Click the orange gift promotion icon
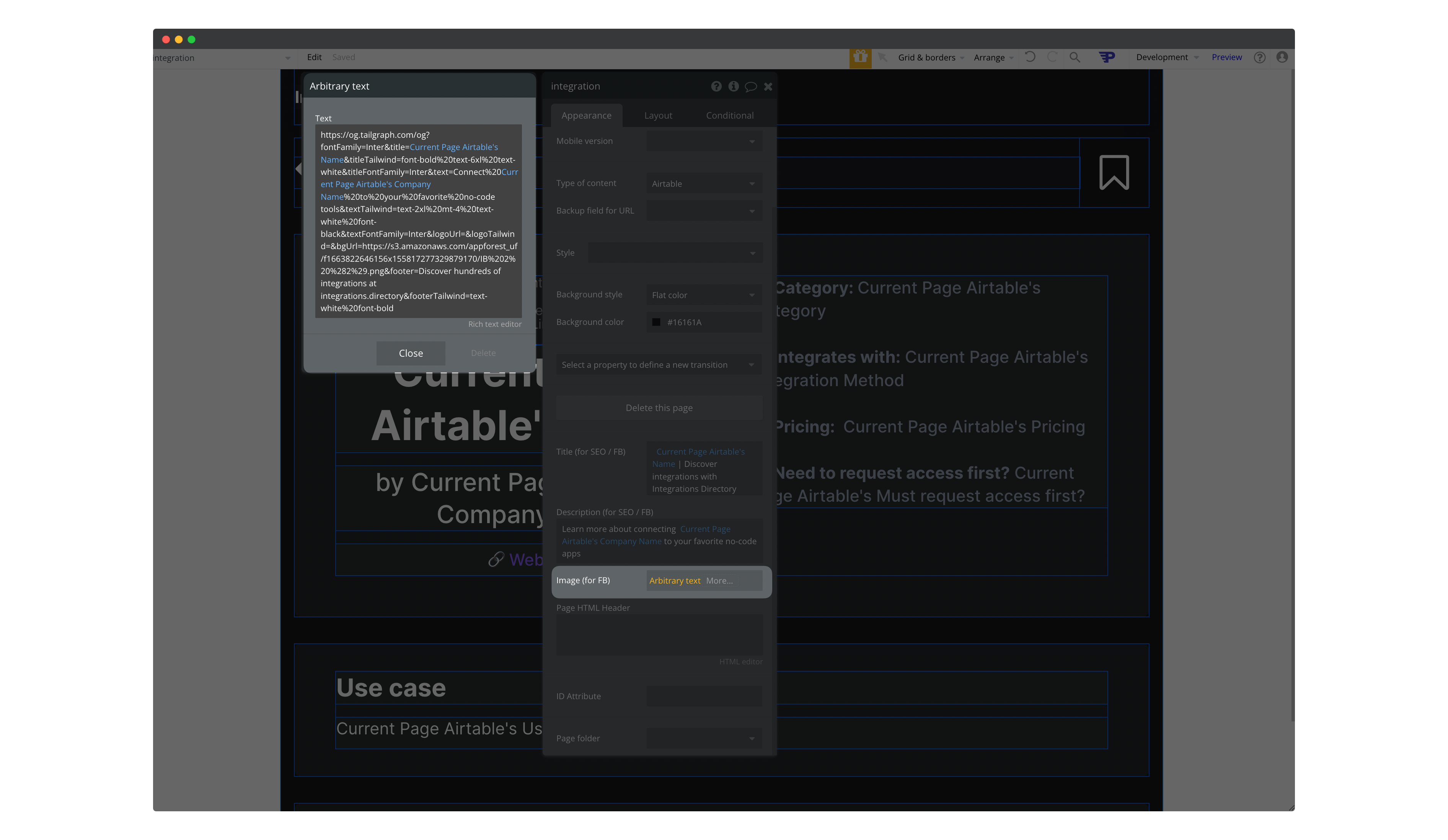 pos(860,57)
